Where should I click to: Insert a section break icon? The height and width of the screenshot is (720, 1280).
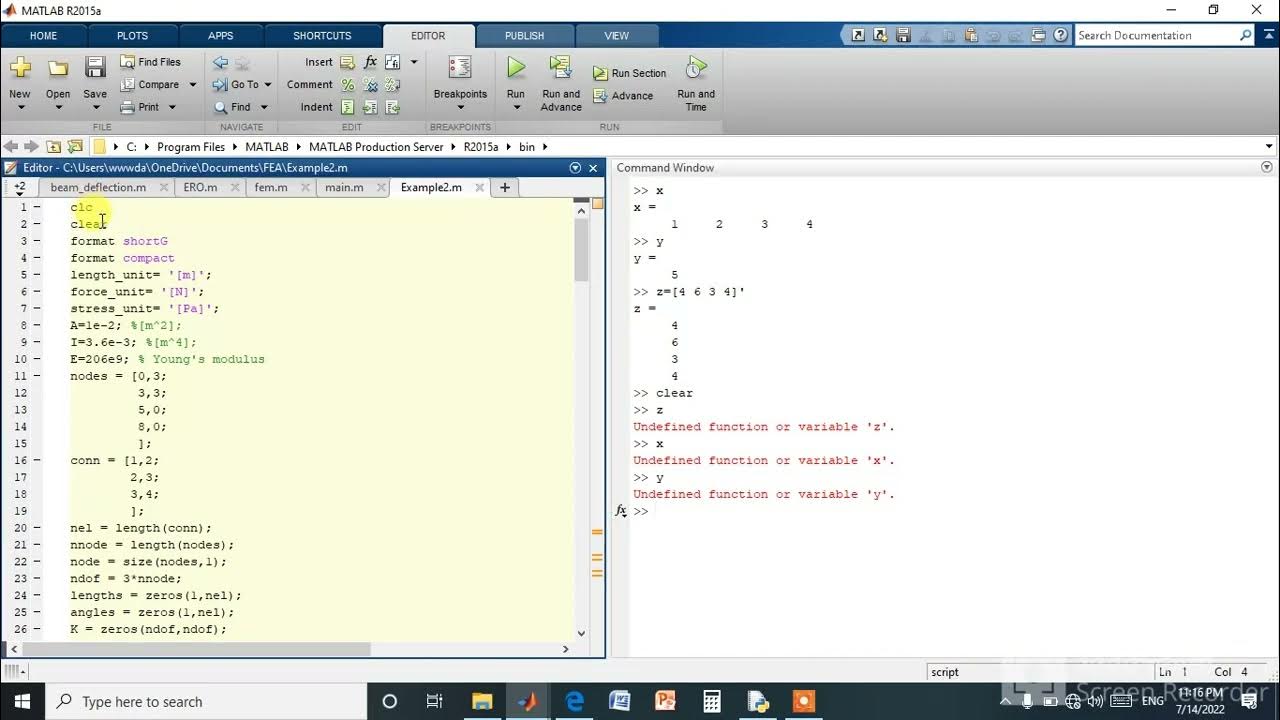tap(347, 62)
